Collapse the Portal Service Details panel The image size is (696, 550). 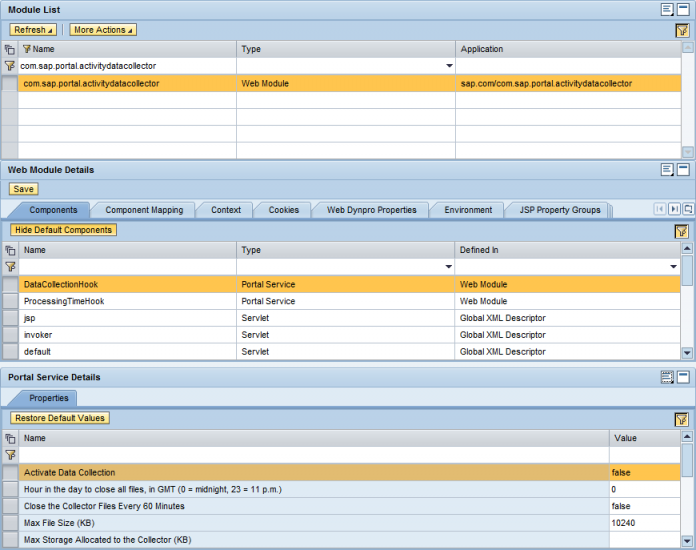[683, 377]
